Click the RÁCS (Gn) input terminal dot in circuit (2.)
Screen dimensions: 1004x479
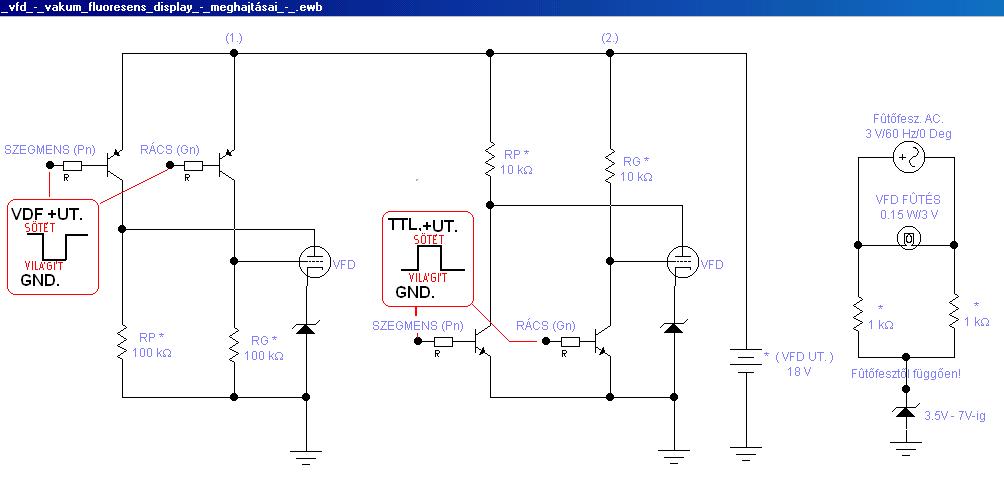tap(546, 342)
